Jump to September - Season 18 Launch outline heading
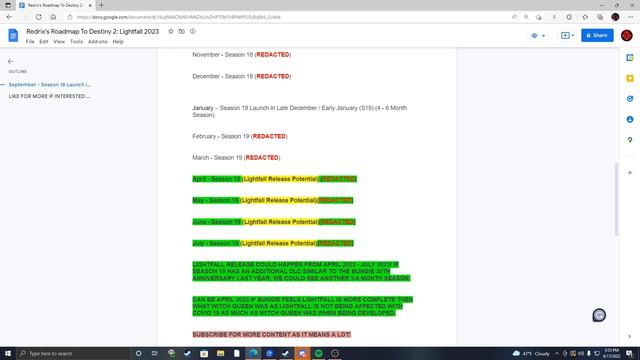The image size is (640, 360). click(x=49, y=84)
